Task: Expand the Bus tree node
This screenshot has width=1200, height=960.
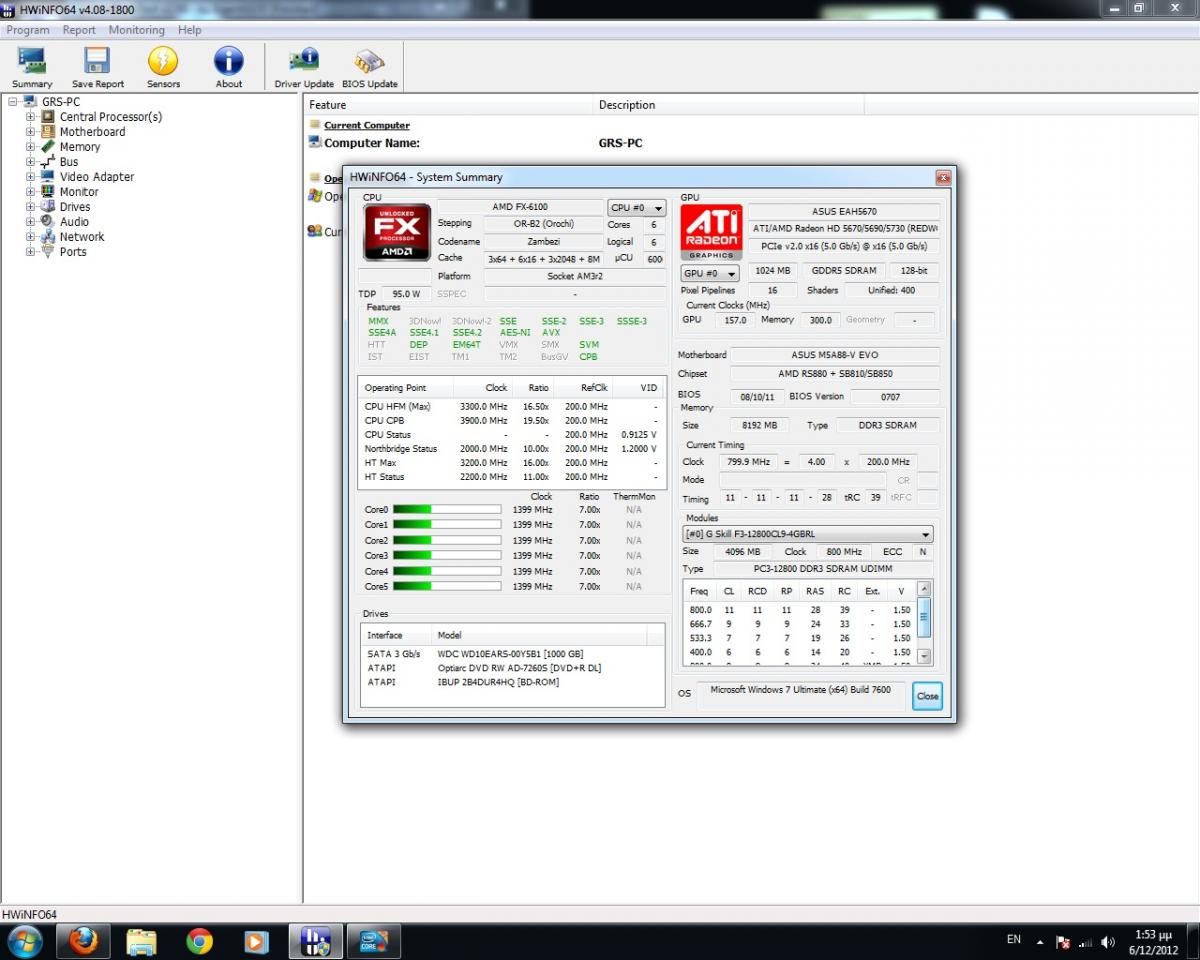Action: [x=30, y=162]
